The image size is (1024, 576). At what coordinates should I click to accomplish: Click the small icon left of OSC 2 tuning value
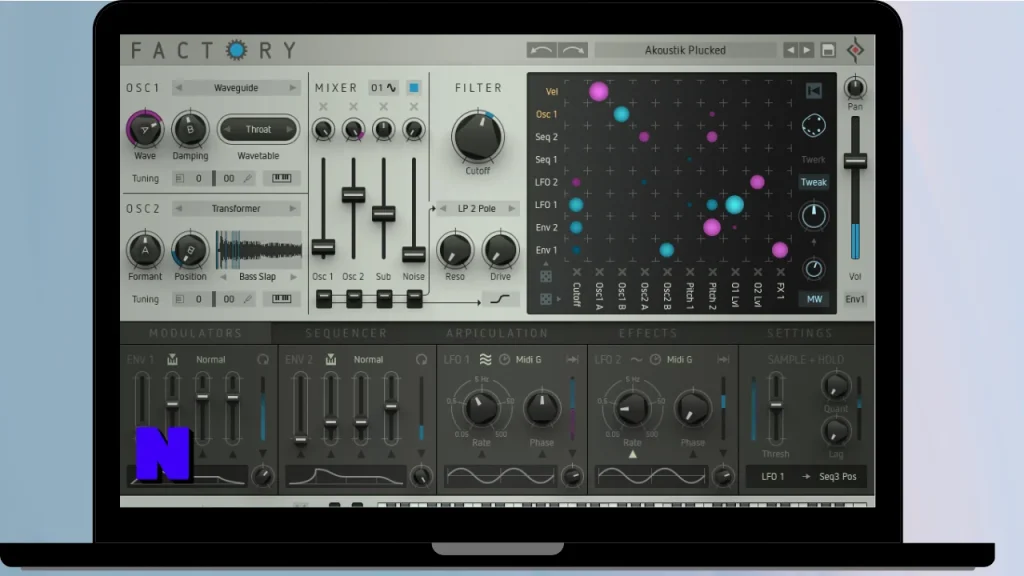(x=180, y=299)
